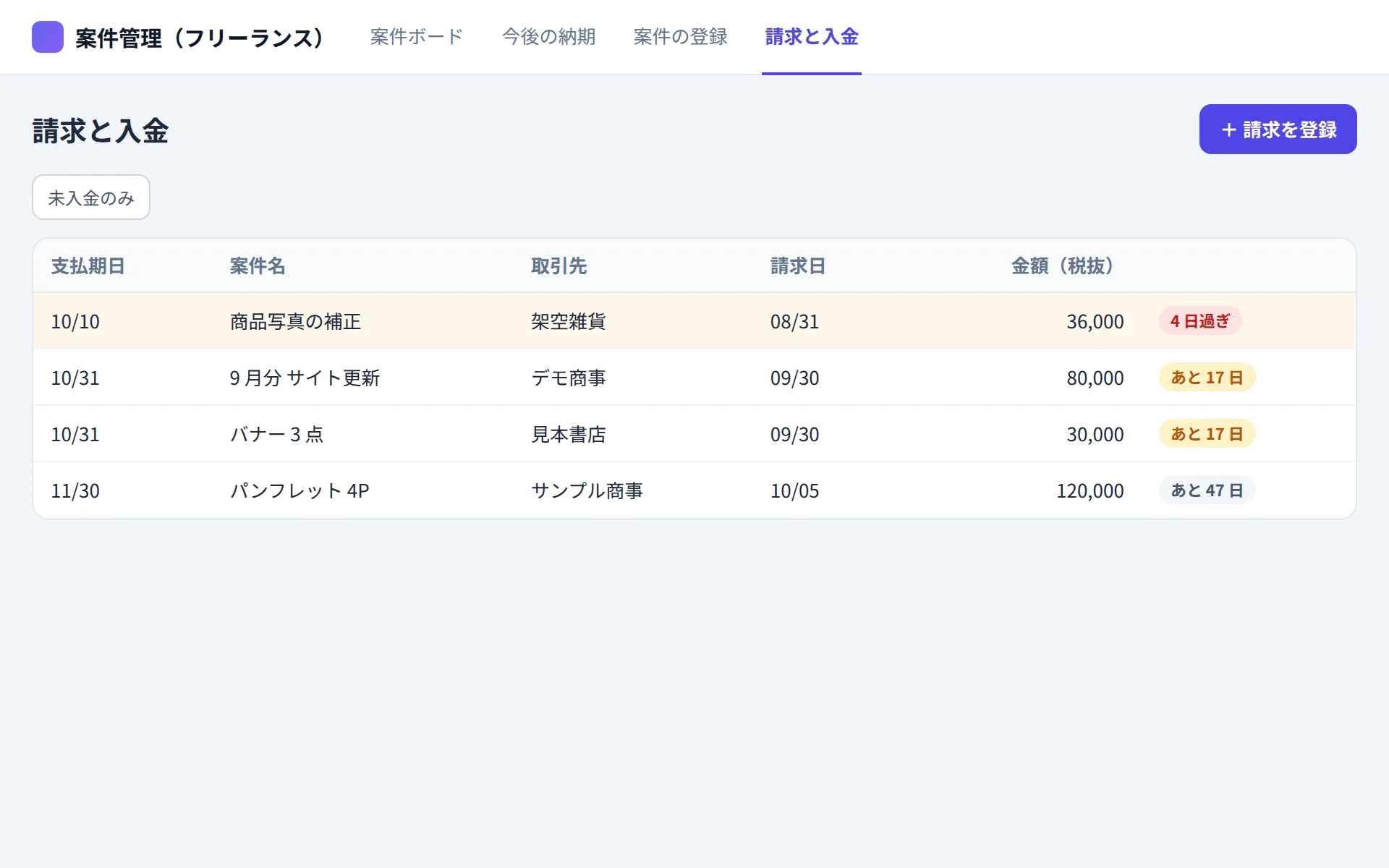Select the 請求と入金 tab
Image resolution: width=1389 pixels, height=868 pixels.
click(812, 37)
